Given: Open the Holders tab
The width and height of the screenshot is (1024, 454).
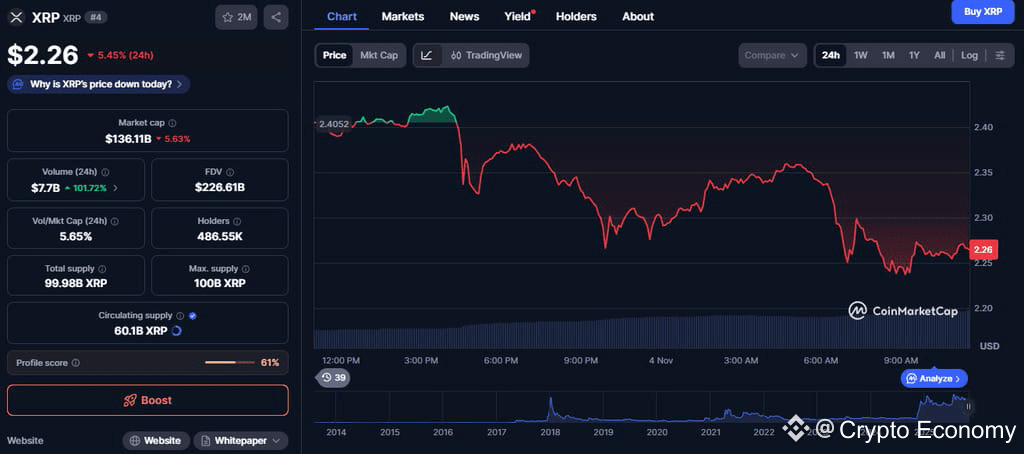Looking at the screenshot, I should pyautogui.click(x=576, y=16).
